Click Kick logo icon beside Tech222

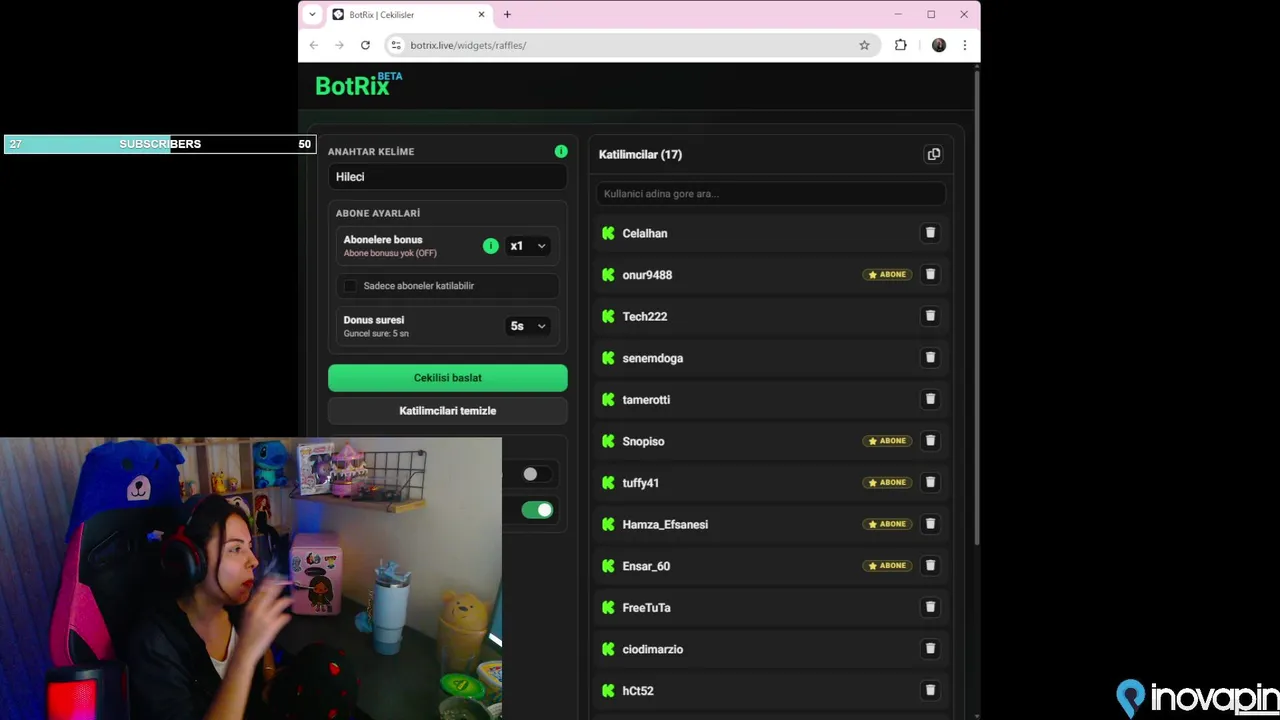pyautogui.click(x=608, y=316)
